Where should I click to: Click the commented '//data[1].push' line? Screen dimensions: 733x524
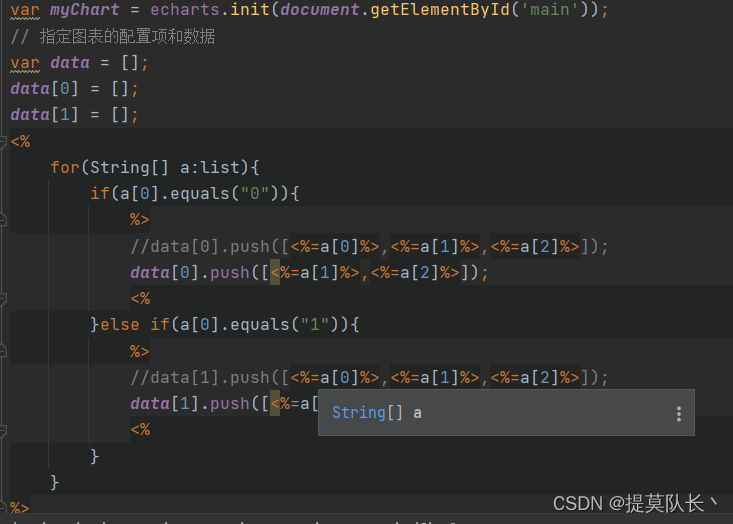(369, 377)
